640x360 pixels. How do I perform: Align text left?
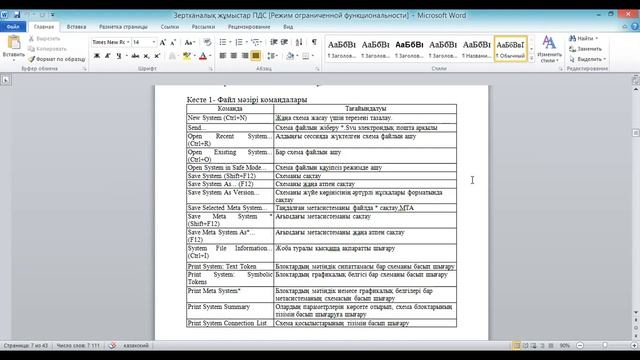(x=222, y=56)
